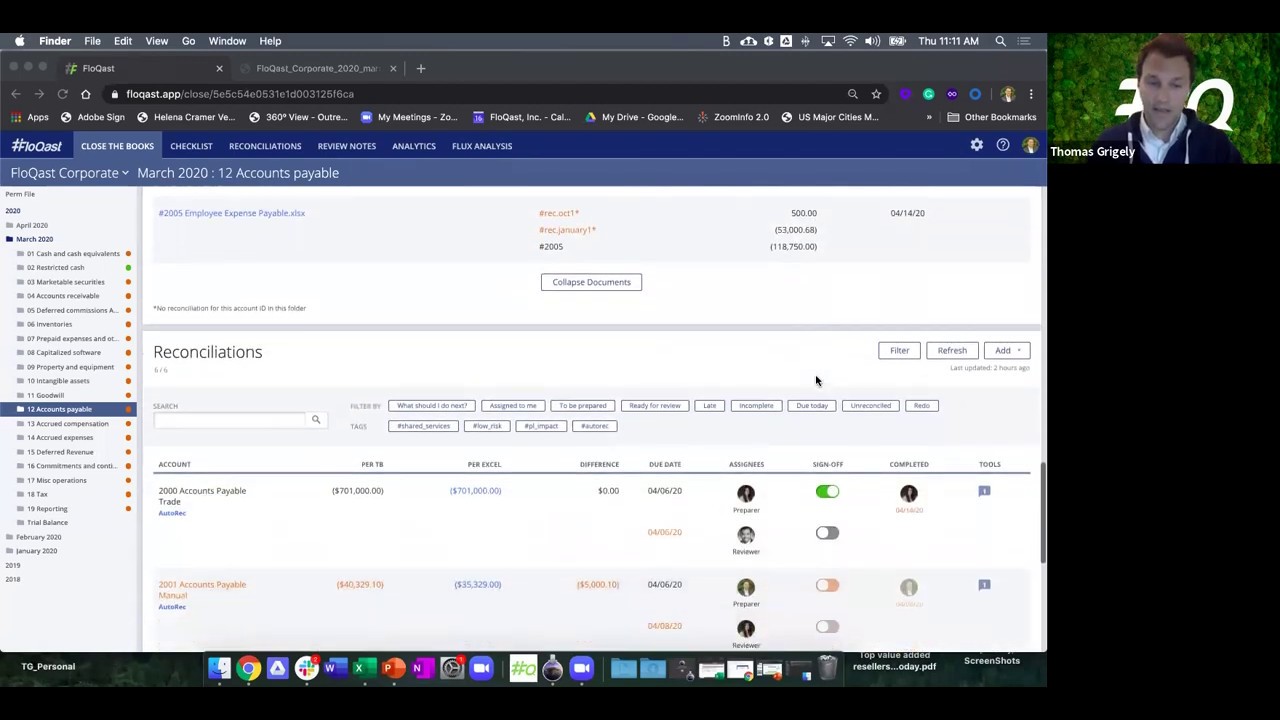Open PowerPoint from the Dock
The height and width of the screenshot is (720, 1280).
[393, 668]
